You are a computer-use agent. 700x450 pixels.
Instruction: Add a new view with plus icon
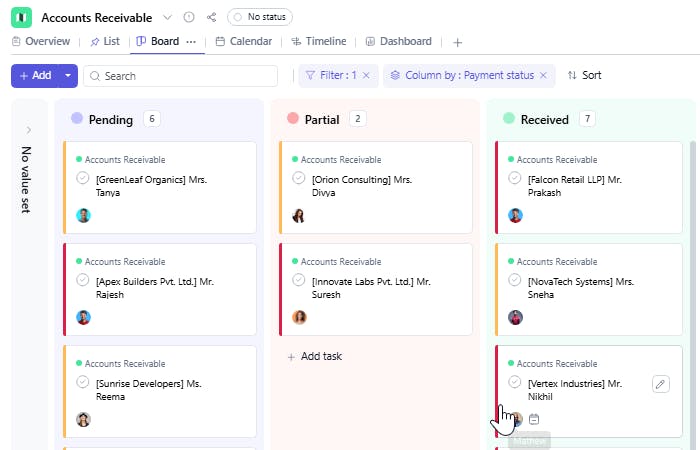(x=457, y=42)
